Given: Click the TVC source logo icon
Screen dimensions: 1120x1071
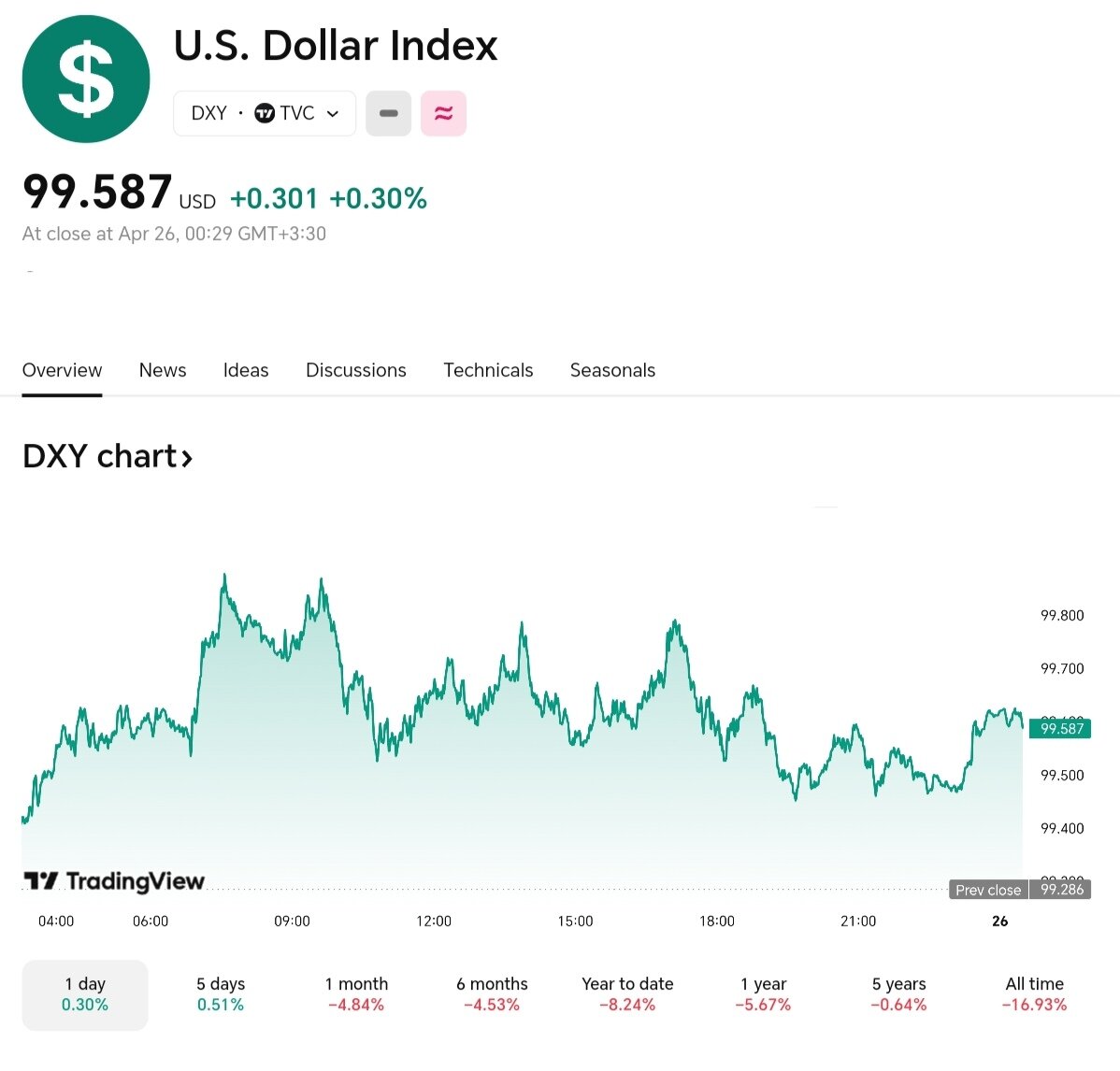Looking at the screenshot, I should pos(265,114).
